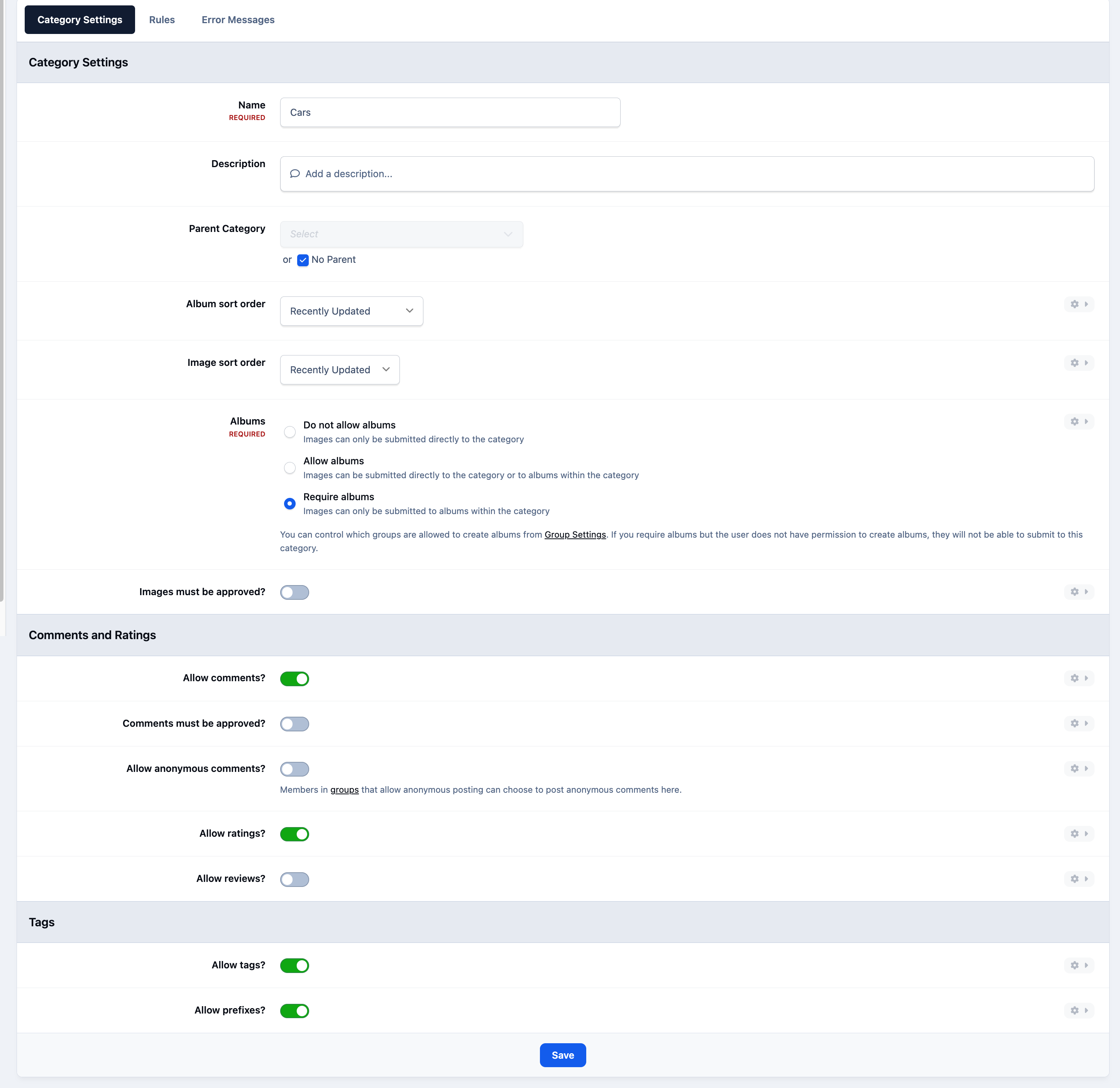Open gear options for Image sort order
Viewport: 1120px width, 1088px height.
(1079, 363)
